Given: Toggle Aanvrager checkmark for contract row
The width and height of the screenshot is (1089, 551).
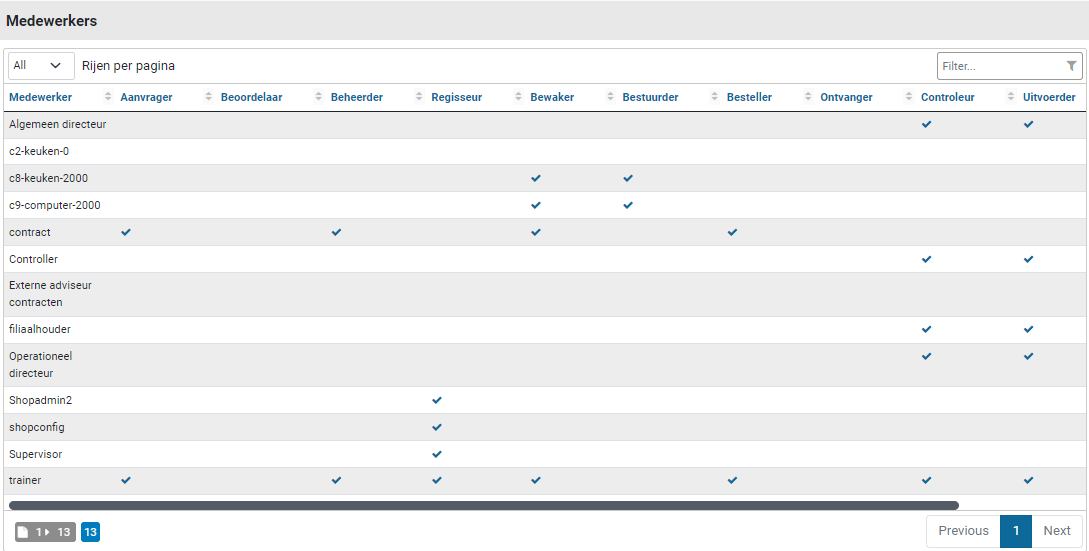Looking at the screenshot, I should [126, 232].
